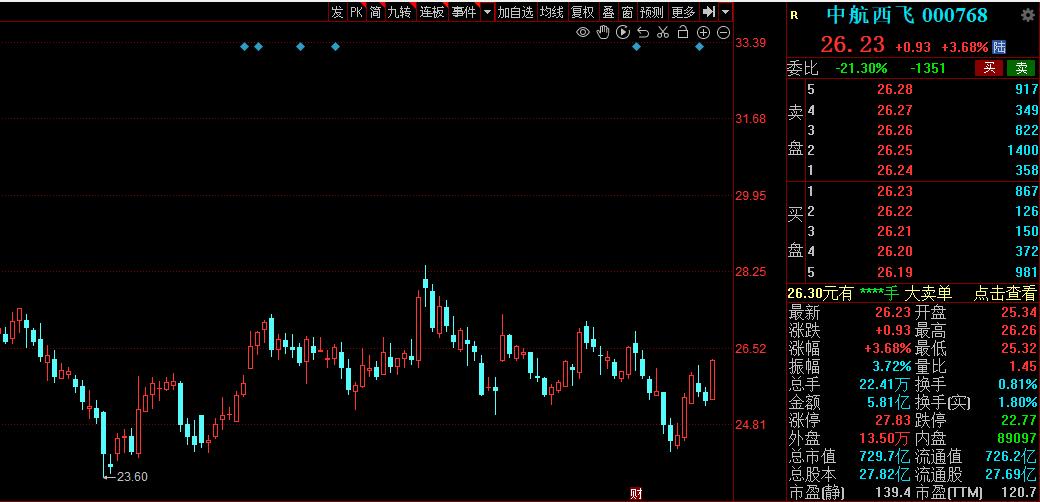Image resolution: width=1040 pixels, height=502 pixels.
Task: Open the PK comparison tool
Action: pyautogui.click(x=357, y=12)
